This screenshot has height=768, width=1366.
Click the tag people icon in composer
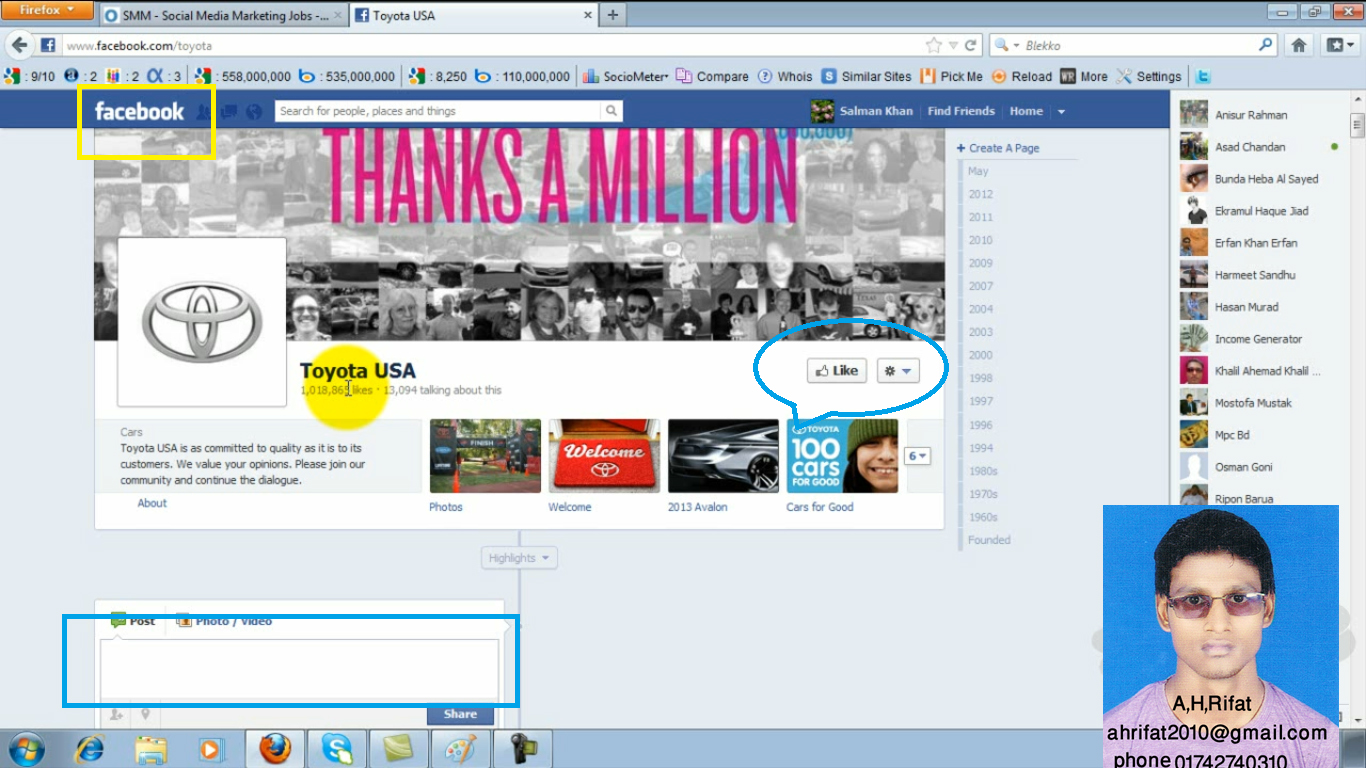116,714
